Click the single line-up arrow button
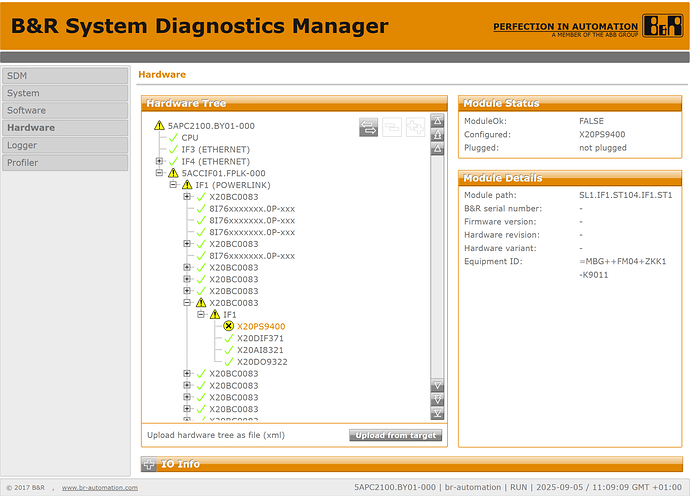 (x=437, y=149)
